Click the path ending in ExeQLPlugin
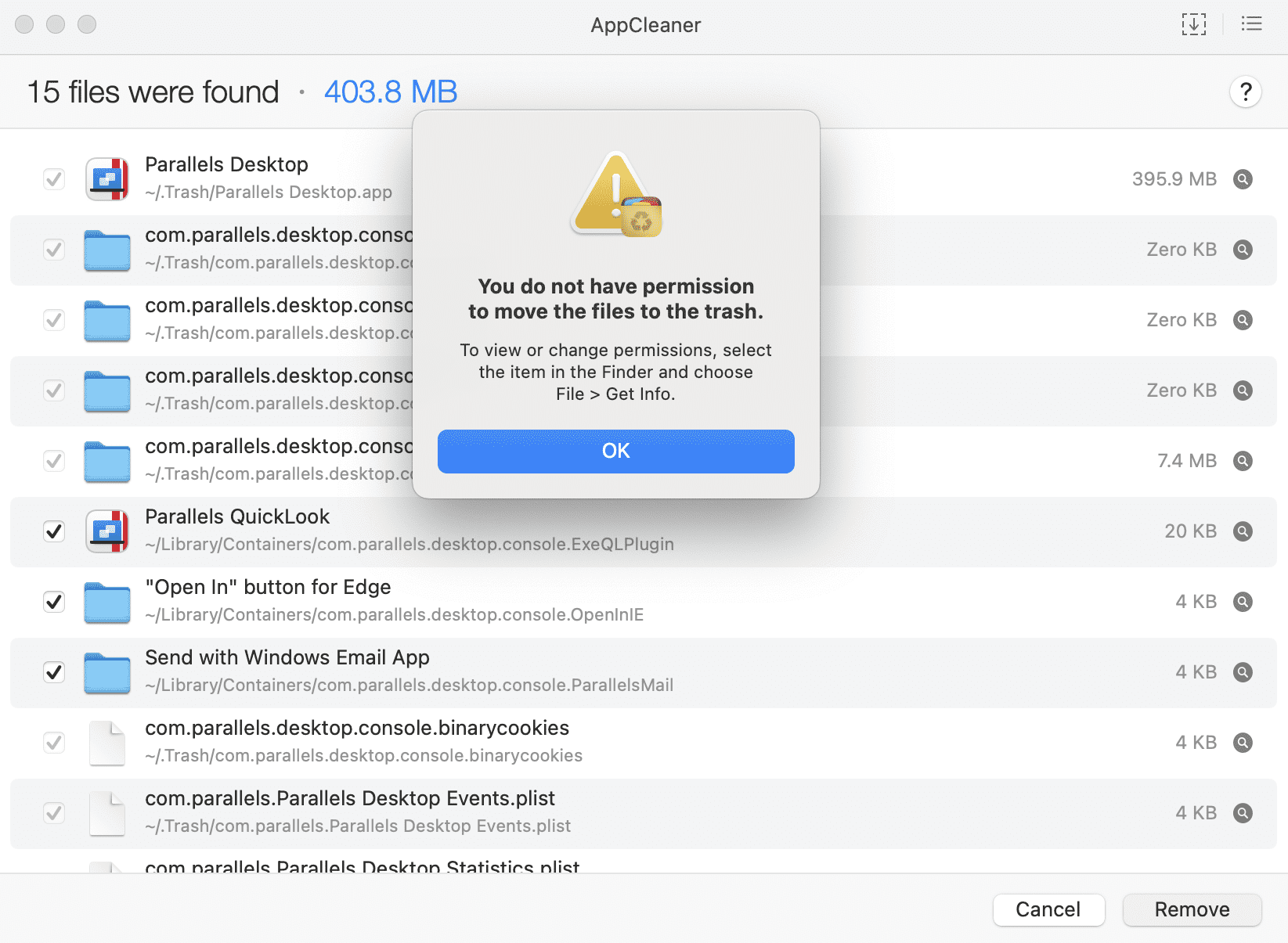 pos(409,544)
